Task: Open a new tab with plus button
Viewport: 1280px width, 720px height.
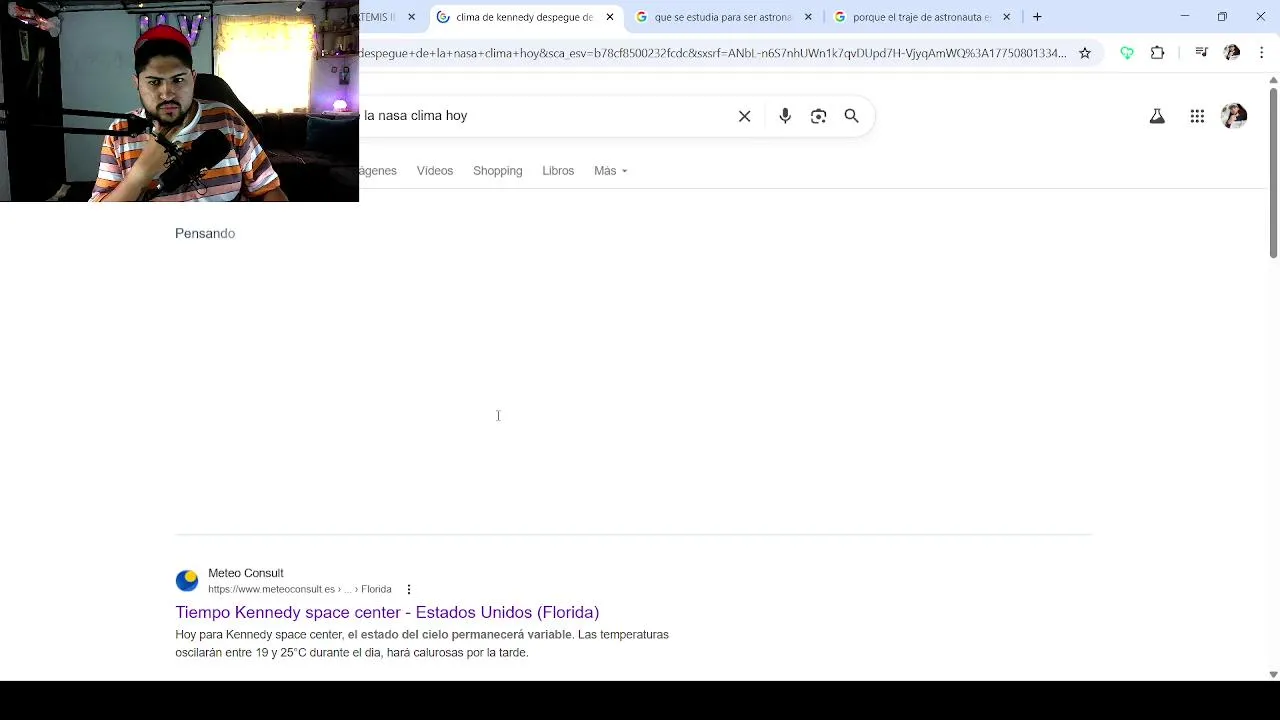Action: pos(1037,17)
